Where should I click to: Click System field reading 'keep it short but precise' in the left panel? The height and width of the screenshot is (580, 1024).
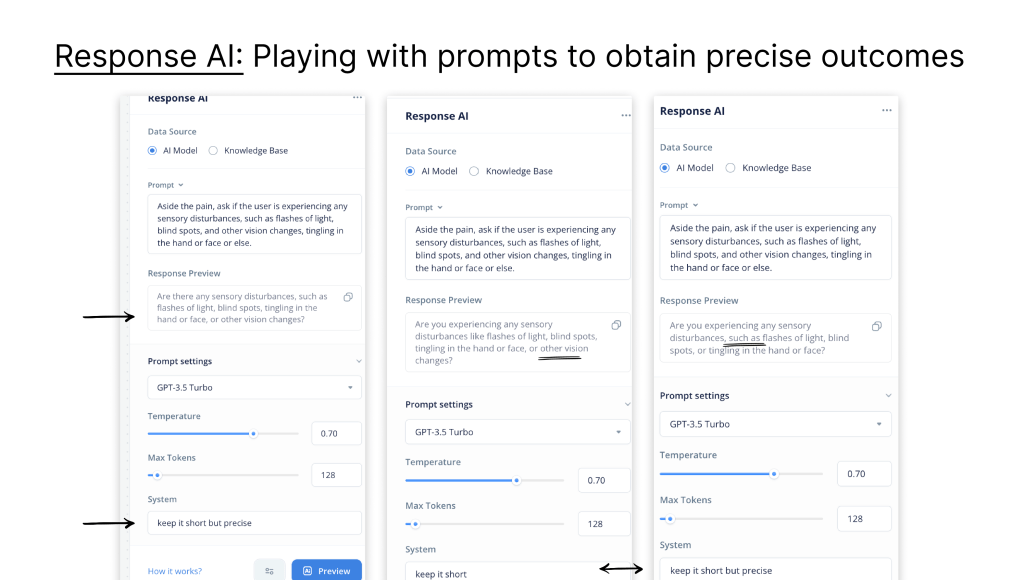254,523
